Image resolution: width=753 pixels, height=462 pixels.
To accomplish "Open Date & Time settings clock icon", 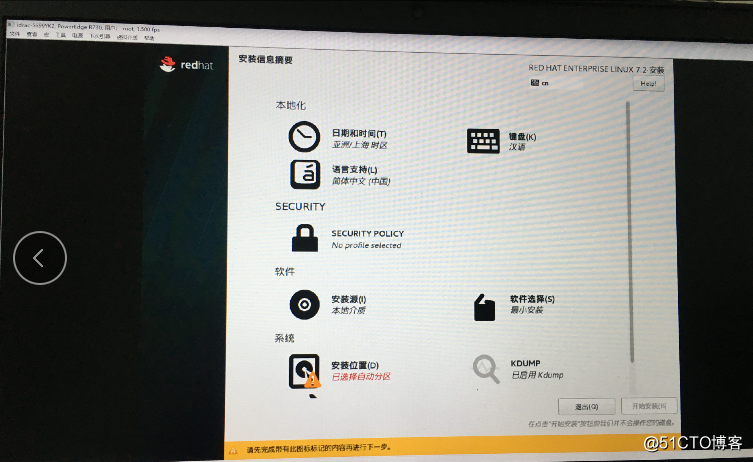I will pos(304,137).
